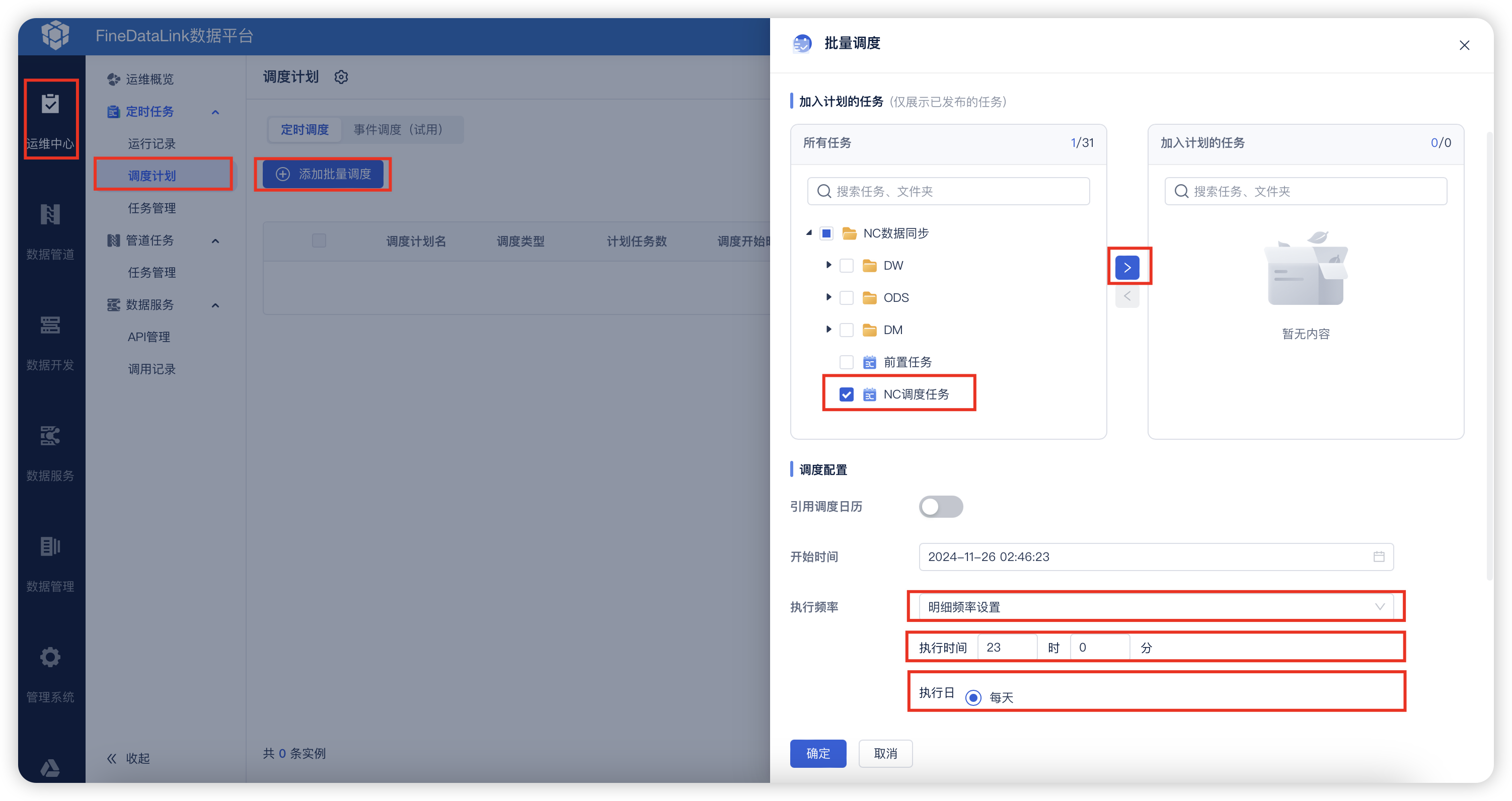Click the right-arrow transfer button
Screen dimensions: 1512x801
[x=1127, y=268]
